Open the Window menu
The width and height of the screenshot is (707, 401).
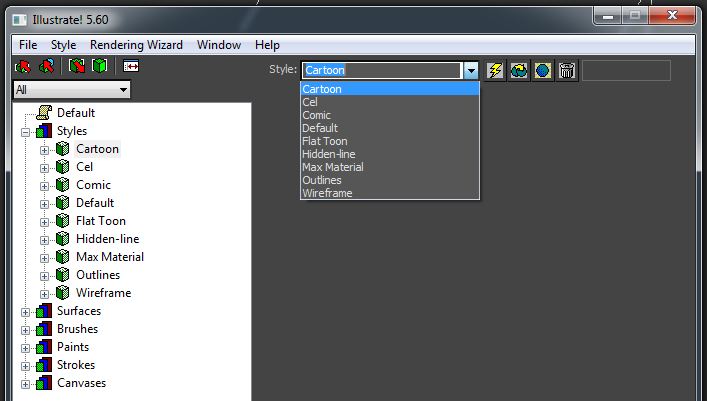219,45
